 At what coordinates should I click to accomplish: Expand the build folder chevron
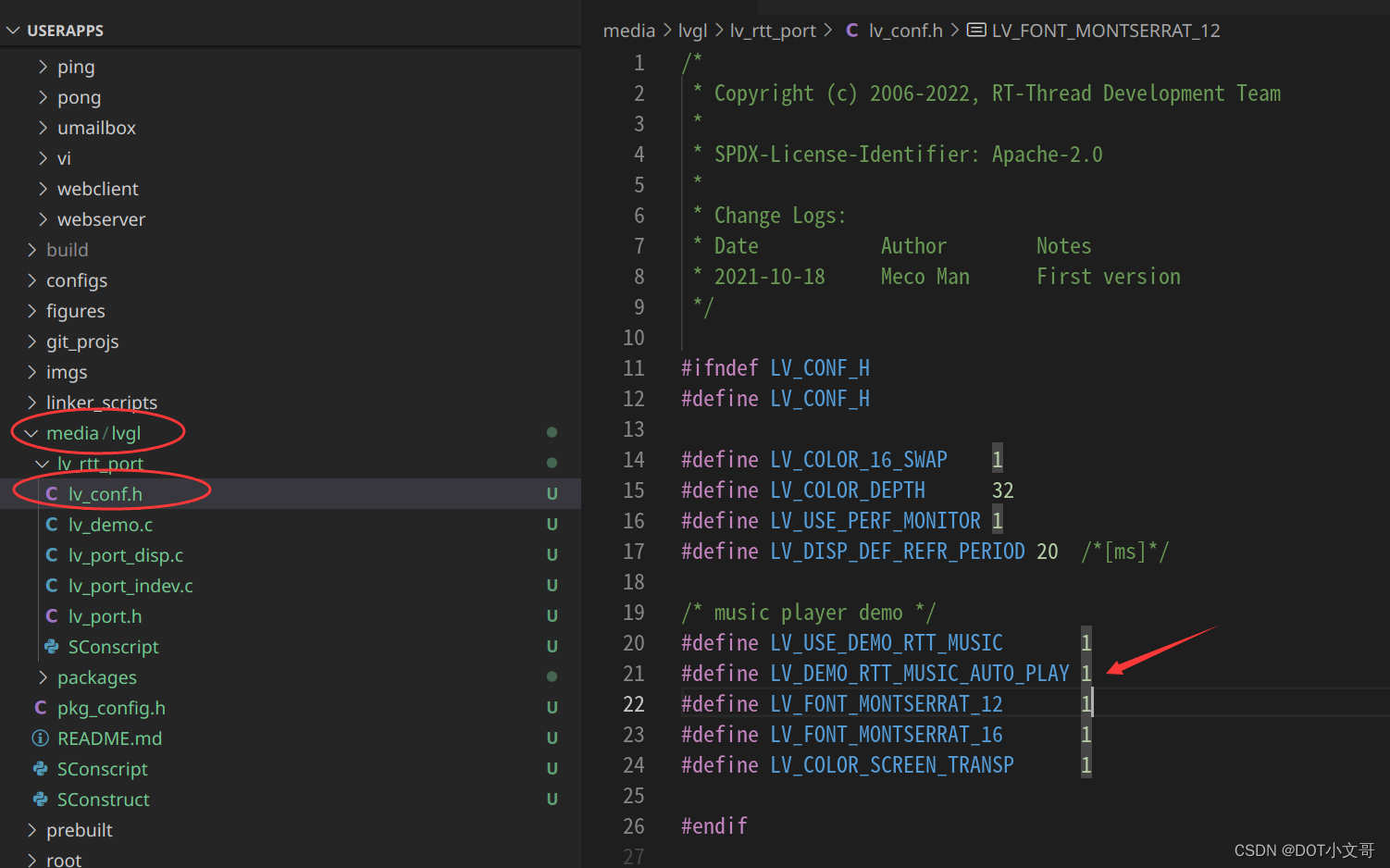(x=31, y=250)
